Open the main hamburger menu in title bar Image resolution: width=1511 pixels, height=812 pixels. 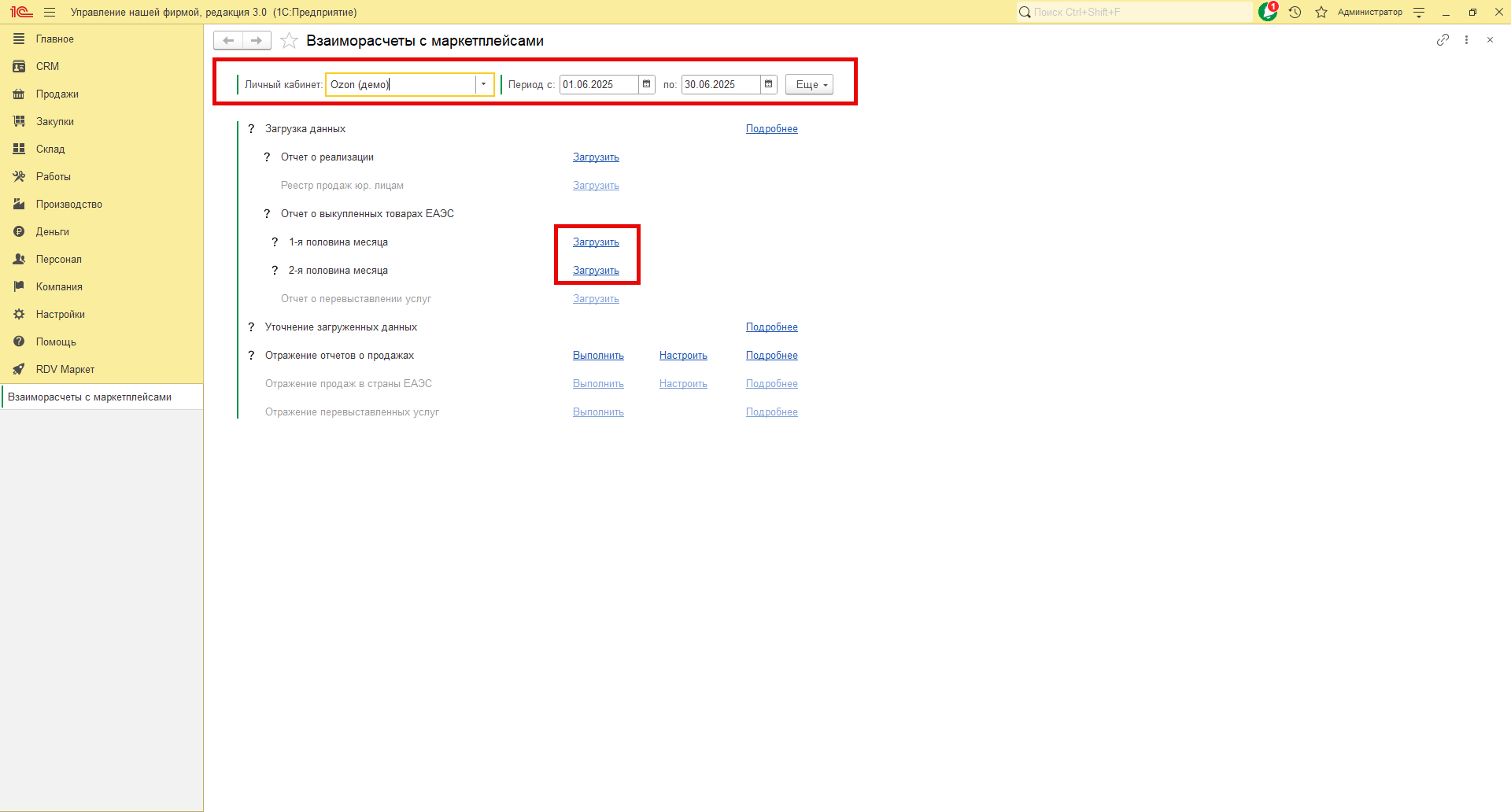tap(50, 12)
